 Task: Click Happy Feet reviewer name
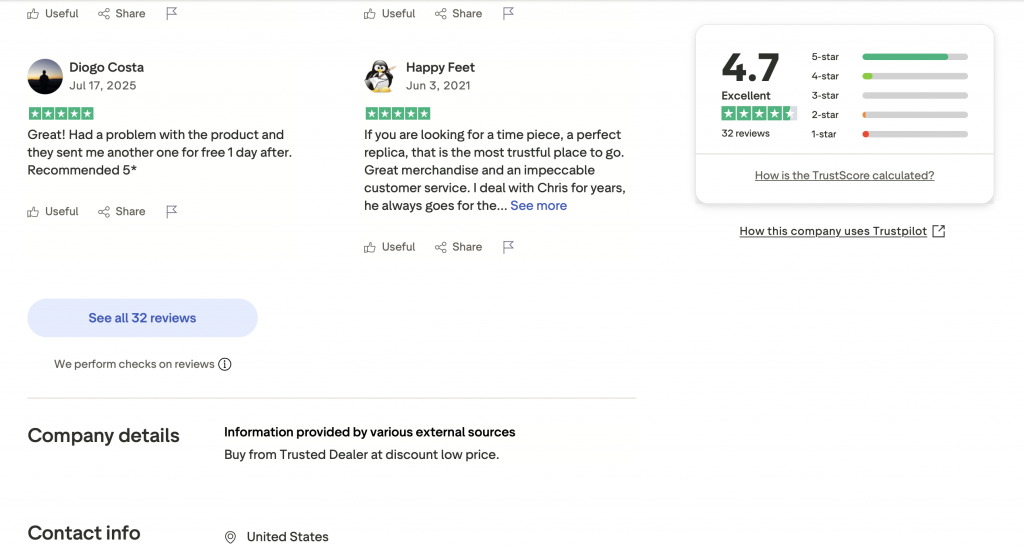click(440, 67)
